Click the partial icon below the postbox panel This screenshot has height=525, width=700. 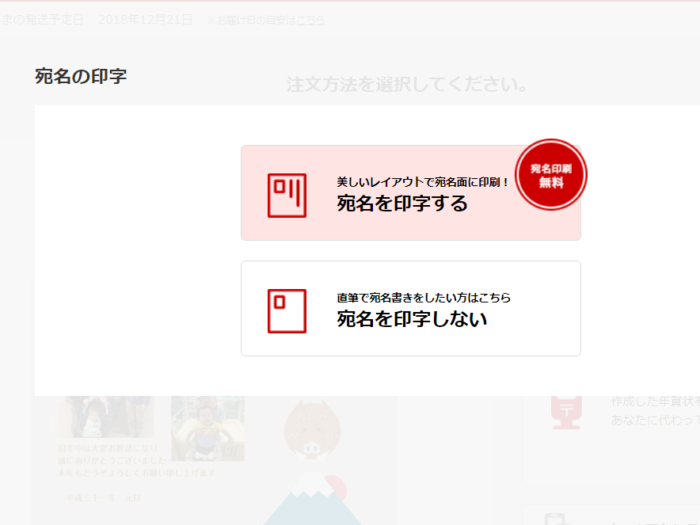[x=557, y=520]
